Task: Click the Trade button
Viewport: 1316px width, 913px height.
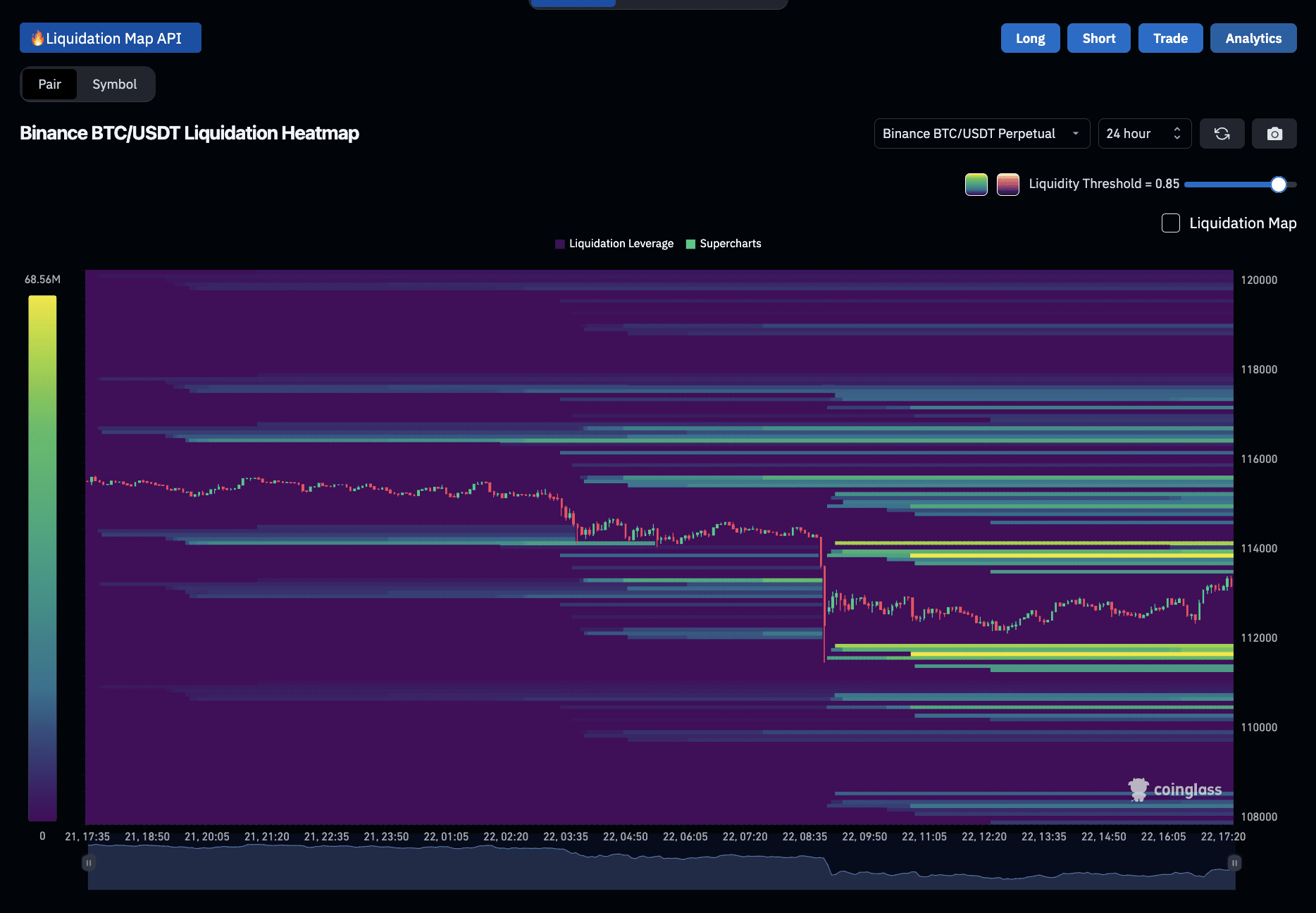Action: (1170, 38)
